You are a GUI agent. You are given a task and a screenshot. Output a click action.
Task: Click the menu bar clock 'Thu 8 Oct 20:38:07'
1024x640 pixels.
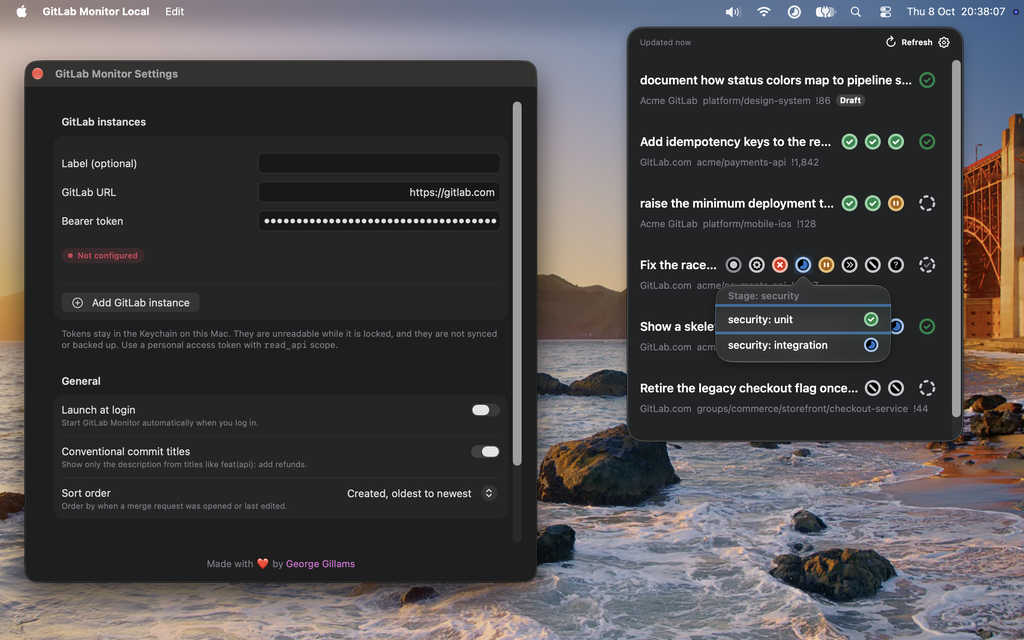click(x=955, y=12)
